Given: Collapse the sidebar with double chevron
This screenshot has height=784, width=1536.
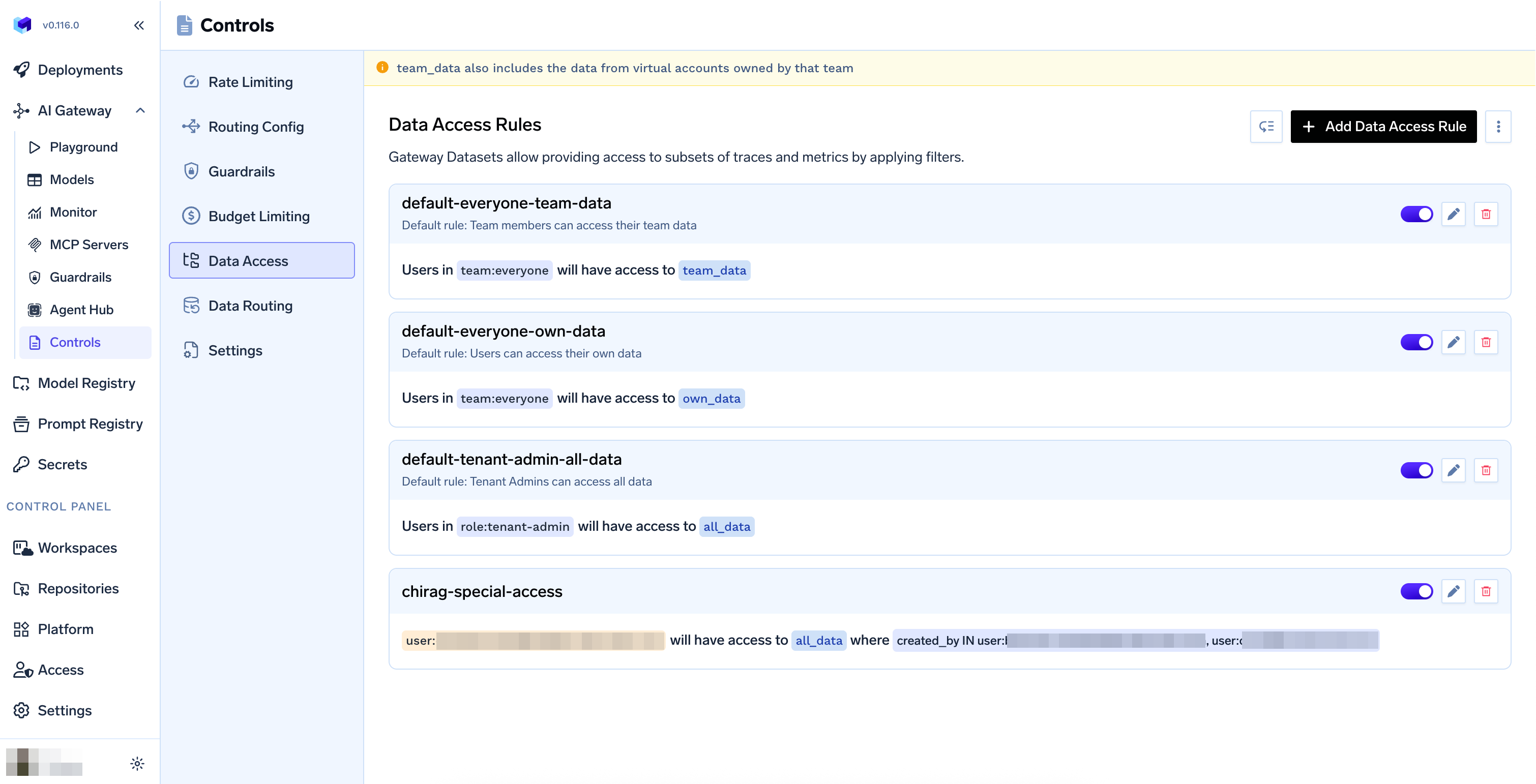Looking at the screenshot, I should pos(139,25).
